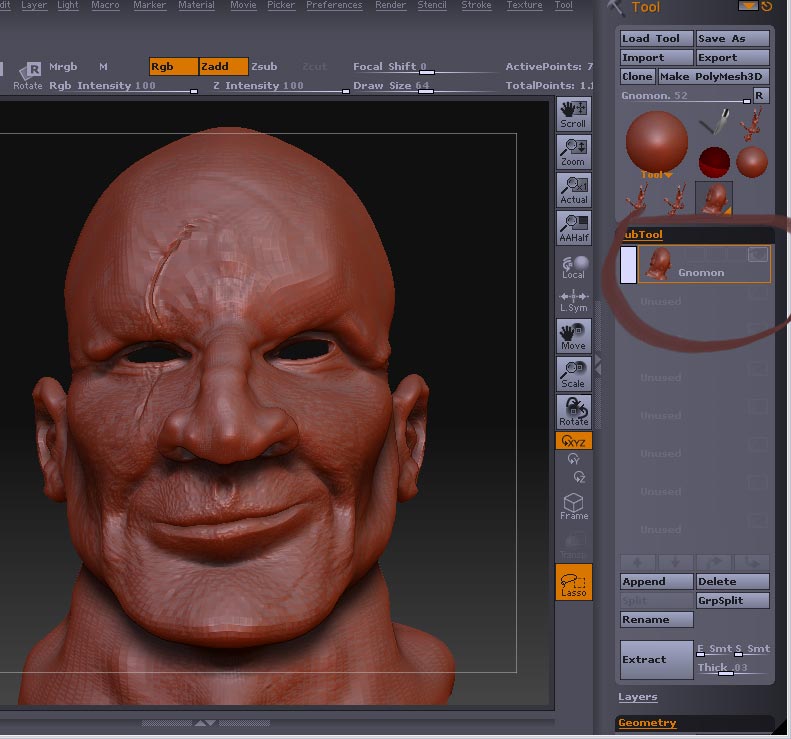
Task: Enable M material mode
Action: [x=103, y=67]
